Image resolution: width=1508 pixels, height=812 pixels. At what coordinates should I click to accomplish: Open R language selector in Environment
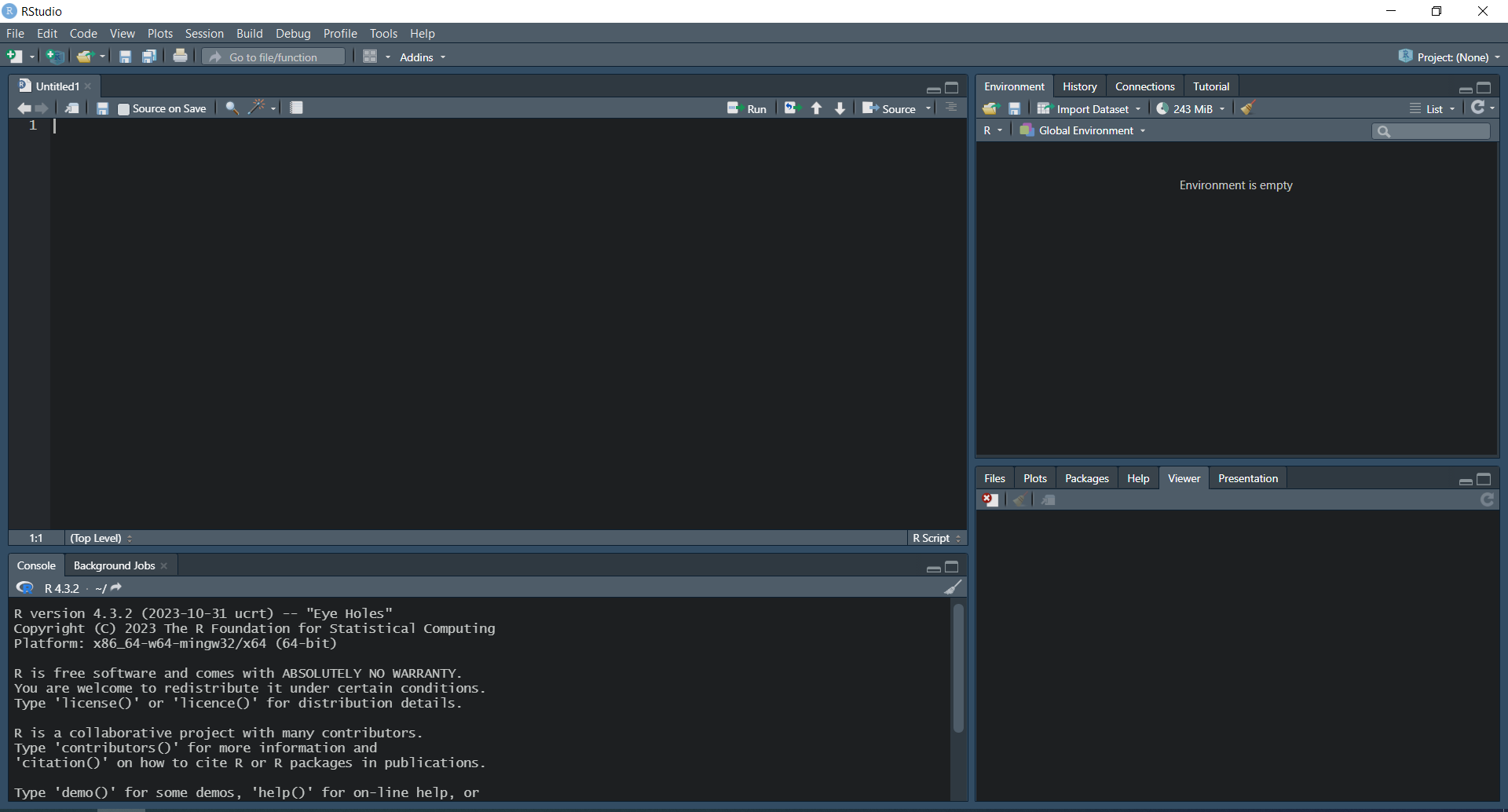click(993, 130)
